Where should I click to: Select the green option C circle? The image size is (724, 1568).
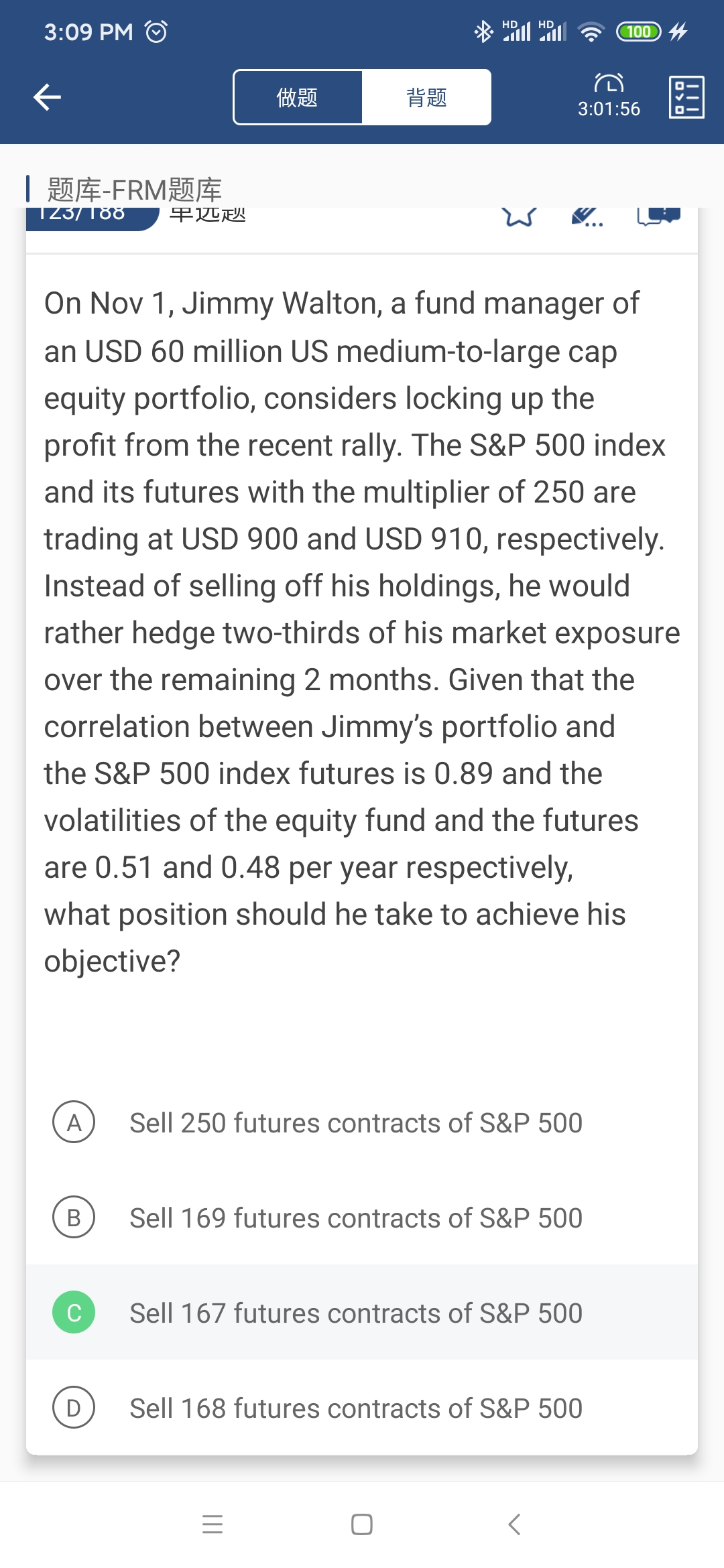pos(74,1313)
